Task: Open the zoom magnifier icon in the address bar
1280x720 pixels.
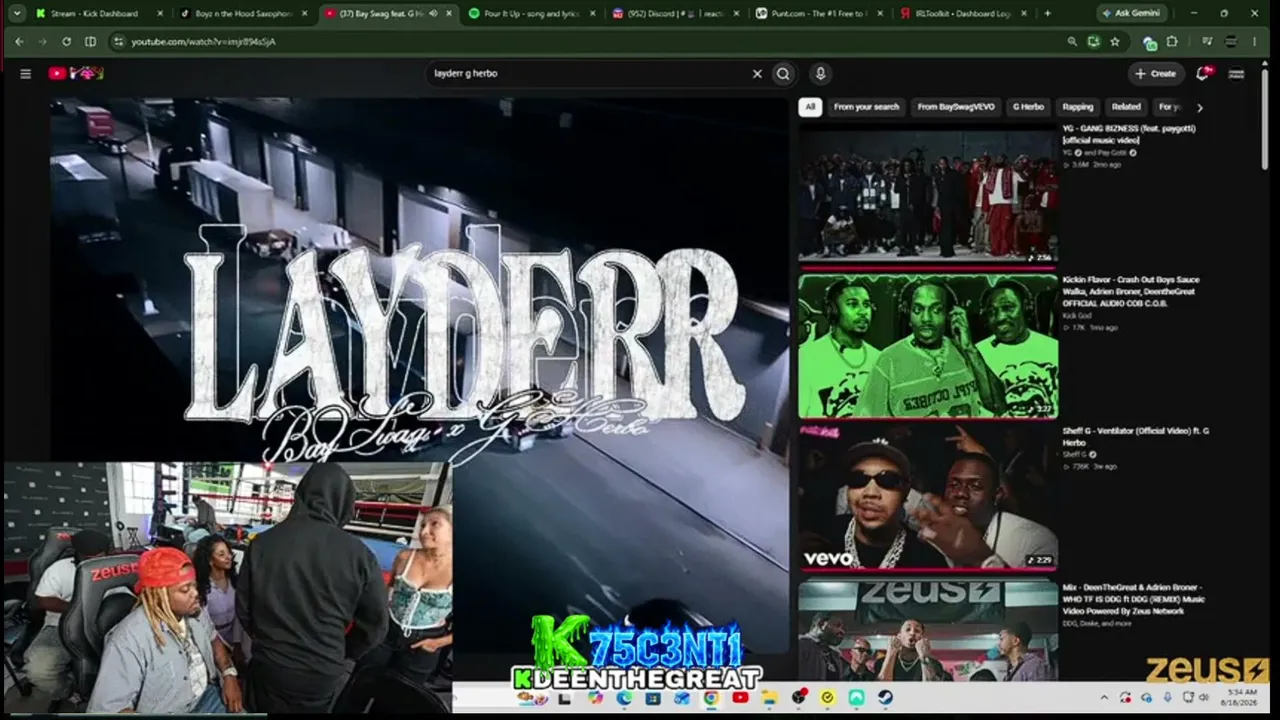Action: tap(1072, 41)
